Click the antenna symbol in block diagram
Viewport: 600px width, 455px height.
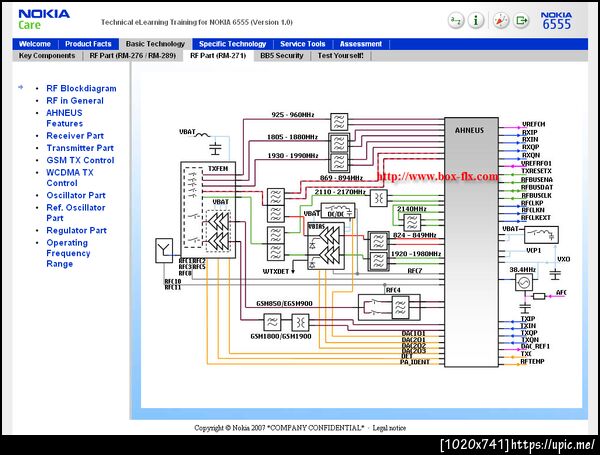(164, 250)
